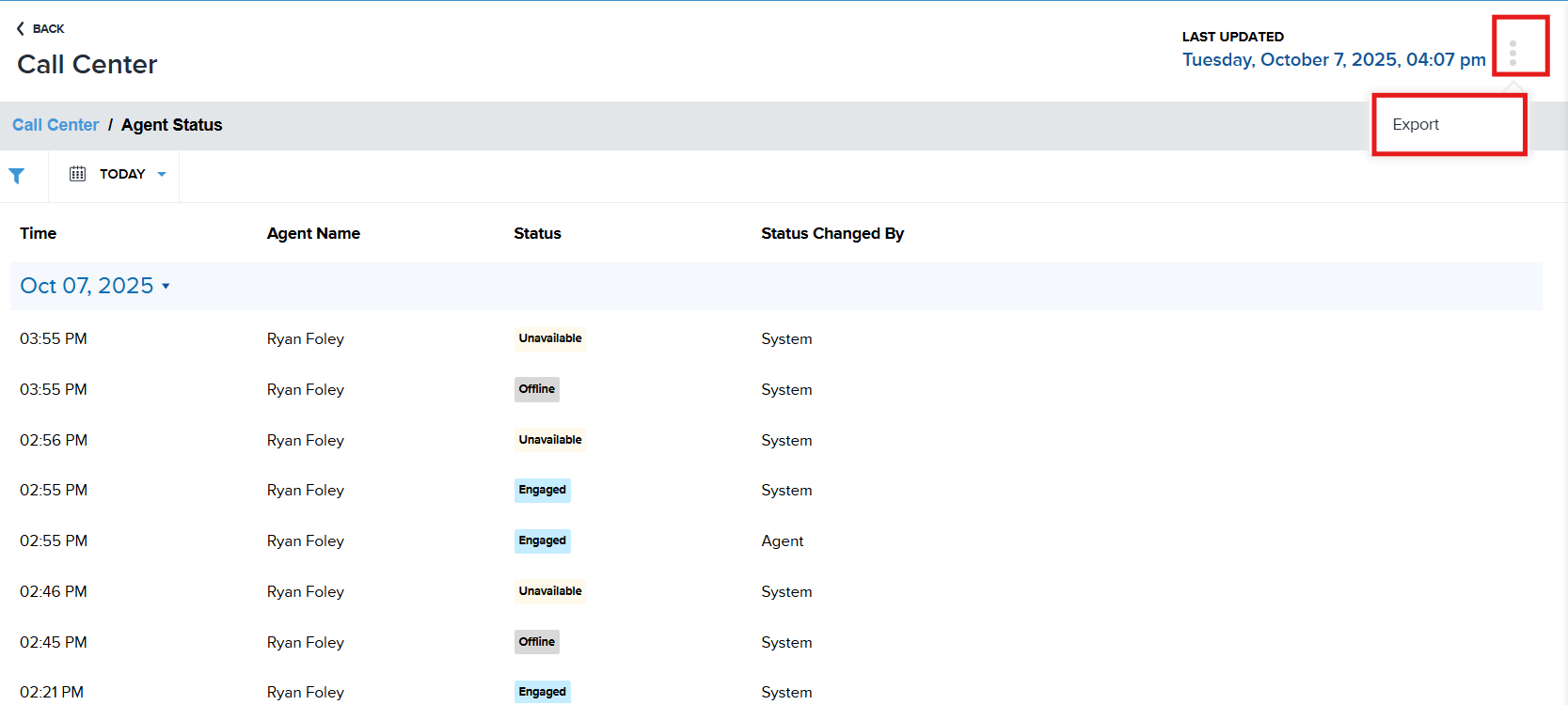Click the back chevron arrow icon
This screenshot has width=1568, height=705.
click(x=21, y=29)
